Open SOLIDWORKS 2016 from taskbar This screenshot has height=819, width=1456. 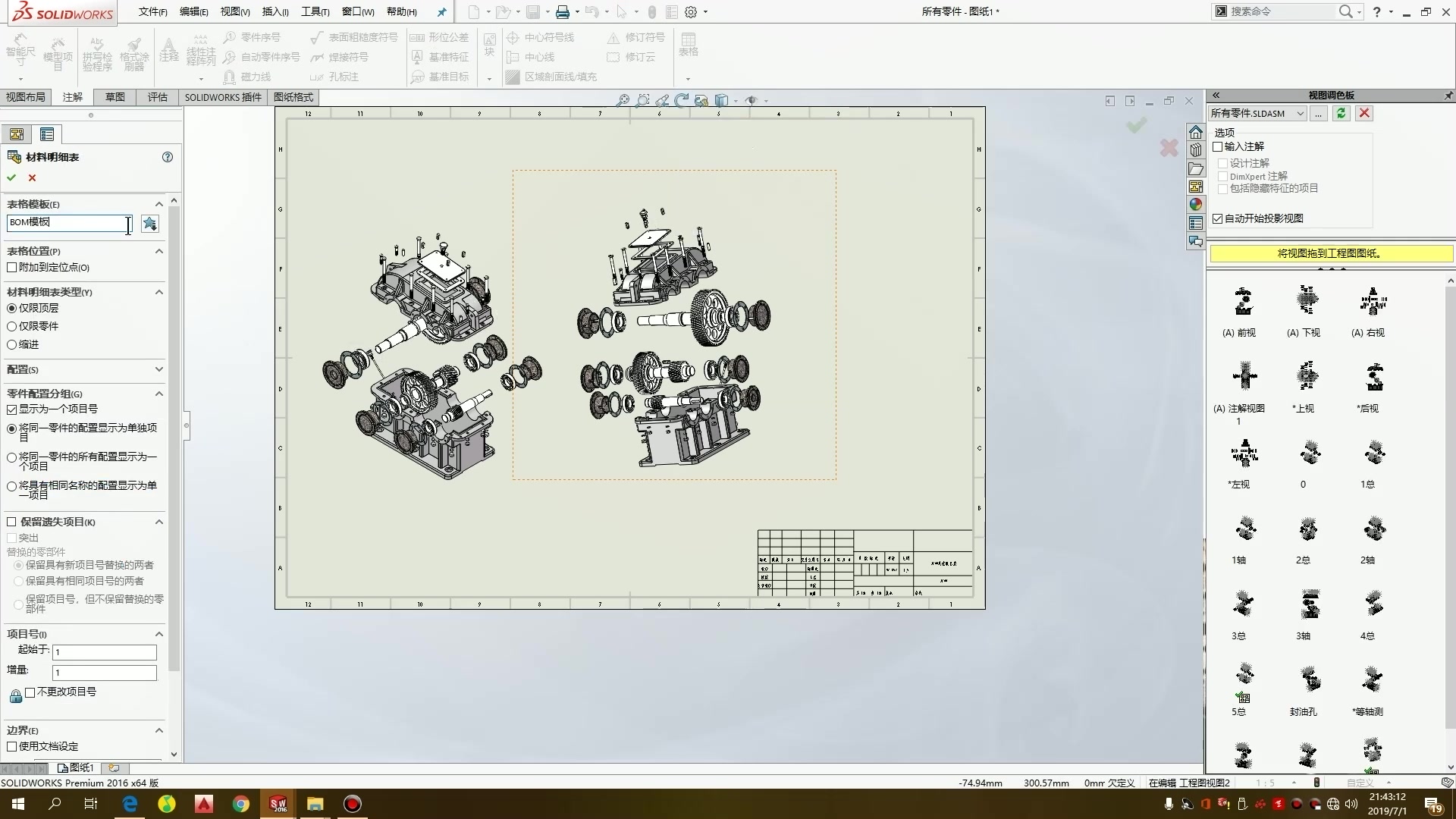coord(278,804)
